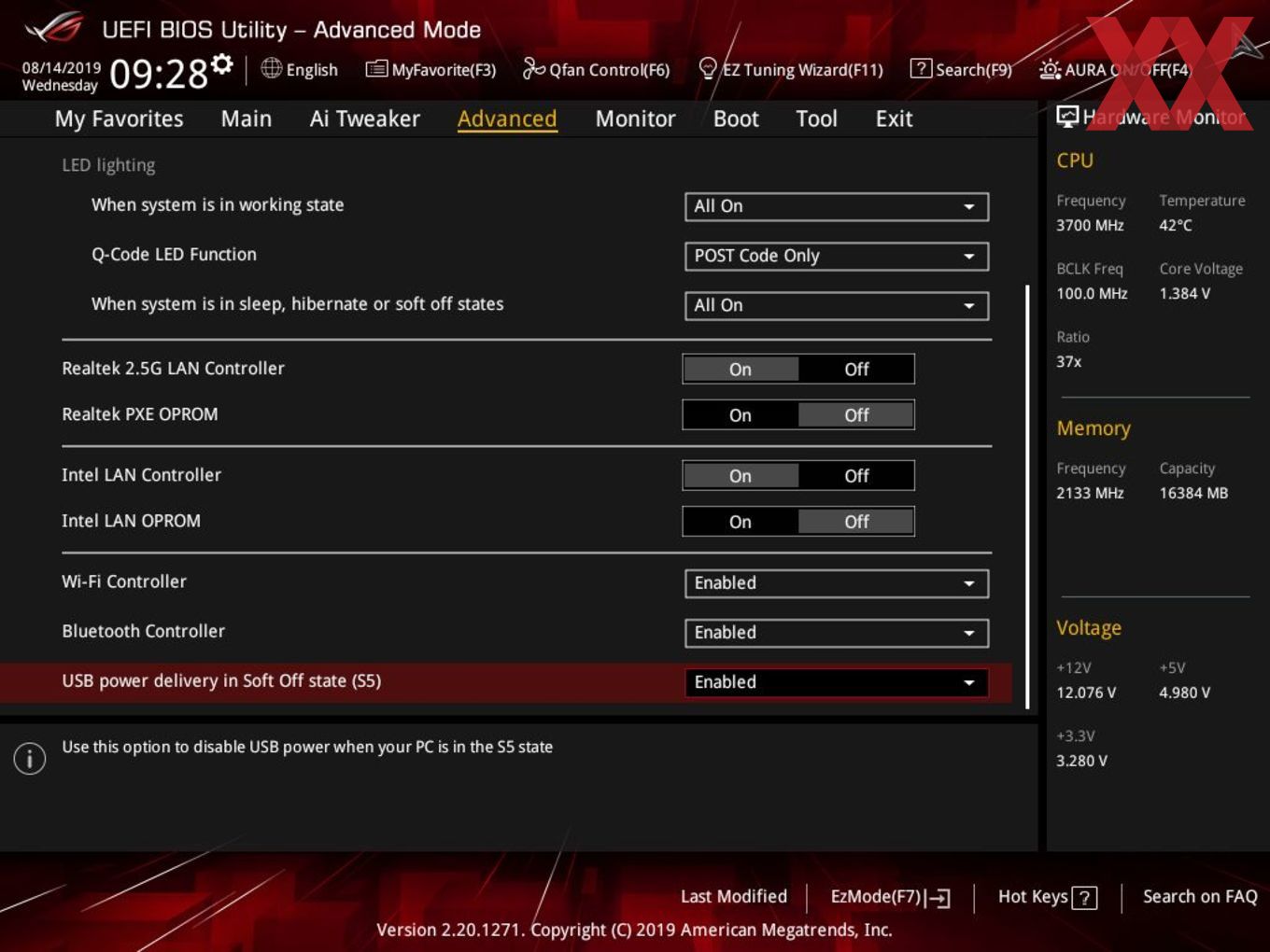Click the settings list vertical scrollbar

[1027, 497]
